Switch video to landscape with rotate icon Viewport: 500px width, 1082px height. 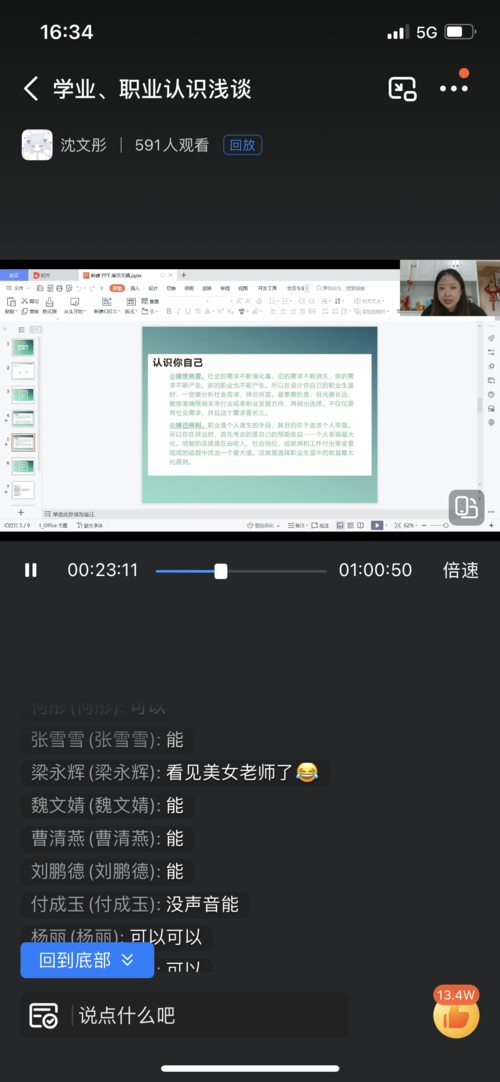(466, 507)
